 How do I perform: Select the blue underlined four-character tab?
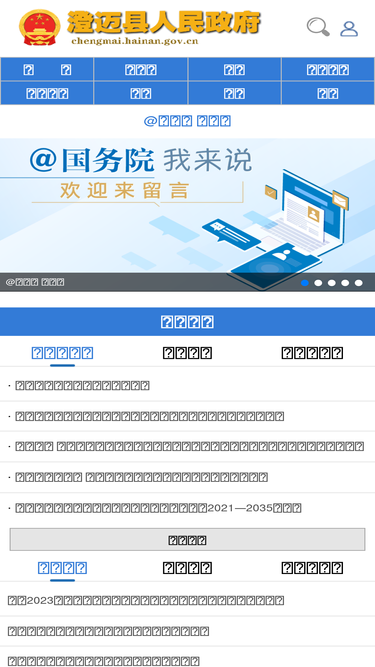pyautogui.click(x=62, y=567)
